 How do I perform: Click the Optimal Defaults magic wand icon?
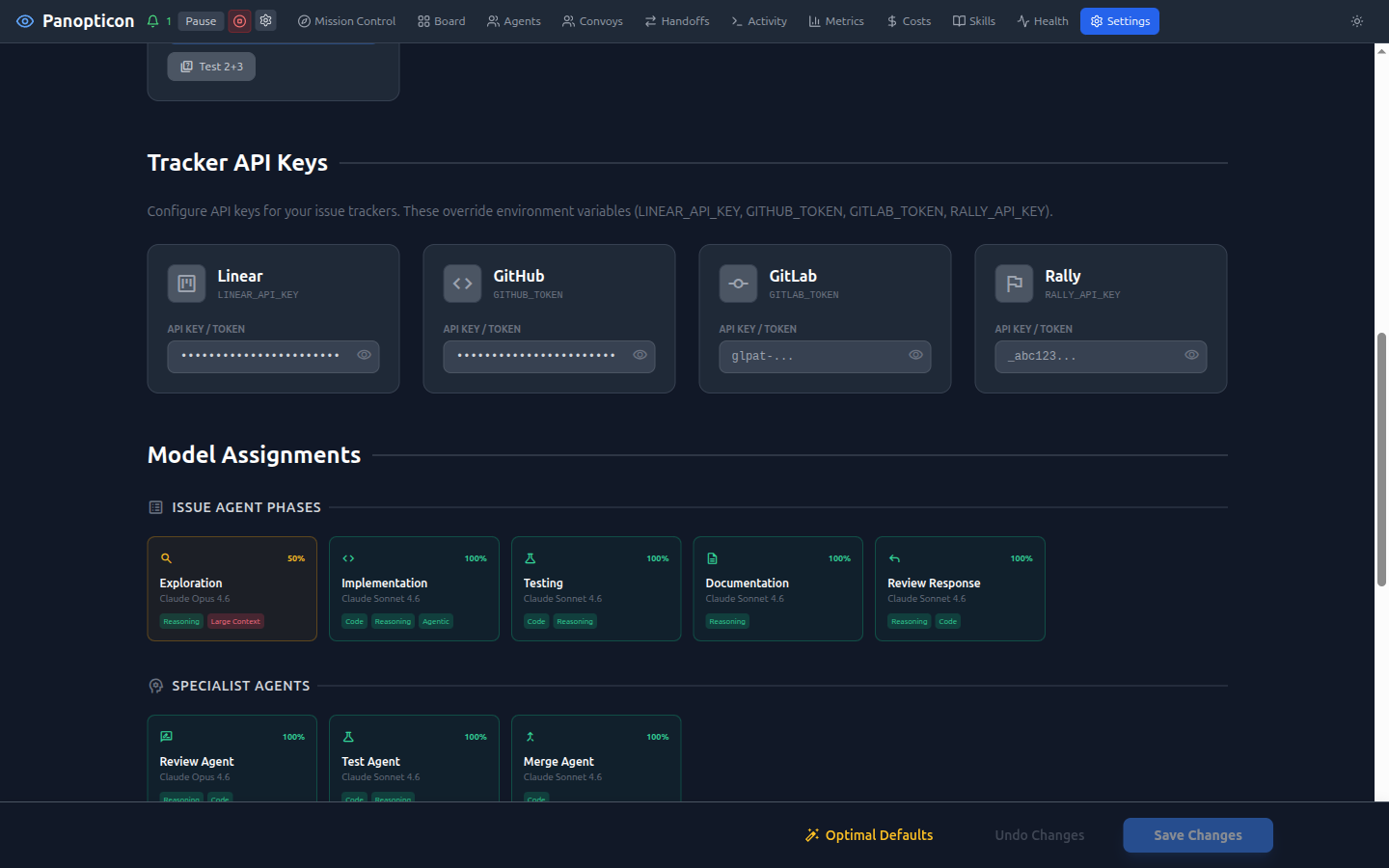812,835
